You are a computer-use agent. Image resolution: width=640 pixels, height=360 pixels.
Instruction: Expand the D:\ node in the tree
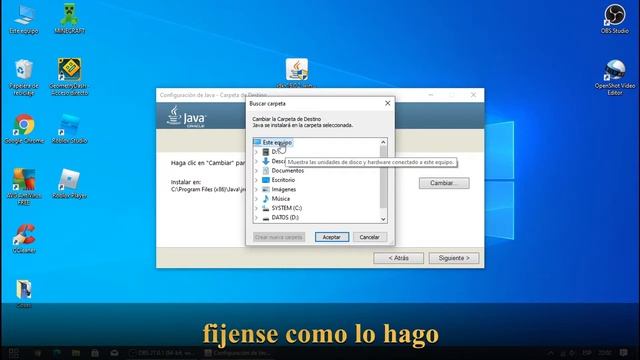(x=256, y=152)
